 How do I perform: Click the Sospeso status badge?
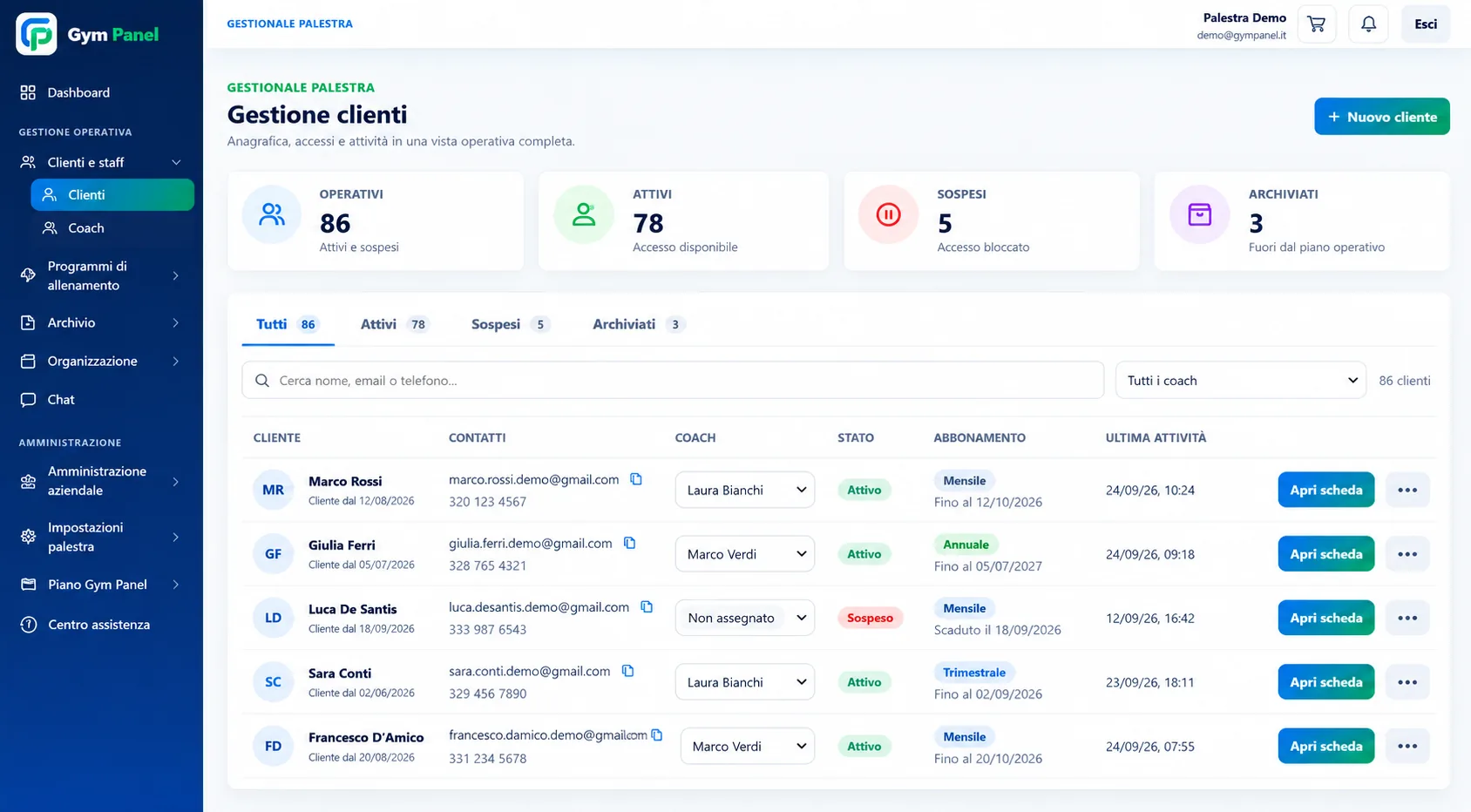(870, 618)
